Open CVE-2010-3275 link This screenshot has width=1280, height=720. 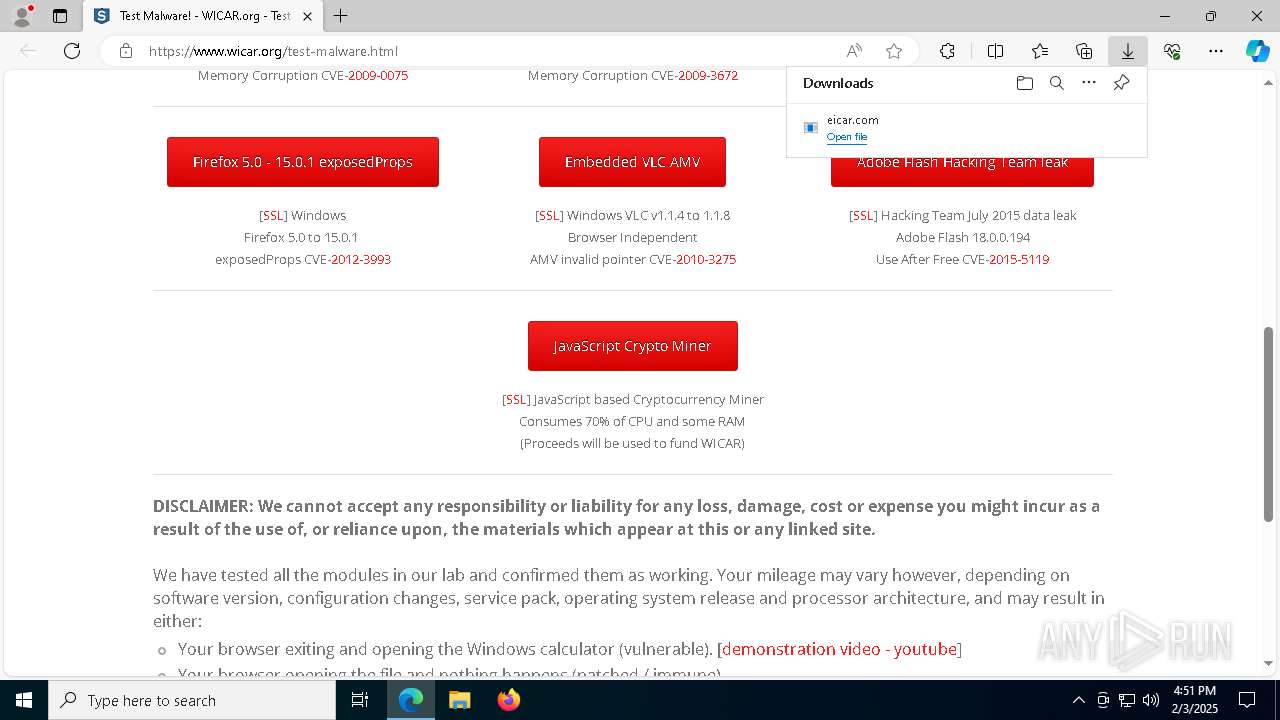[x=706, y=259]
